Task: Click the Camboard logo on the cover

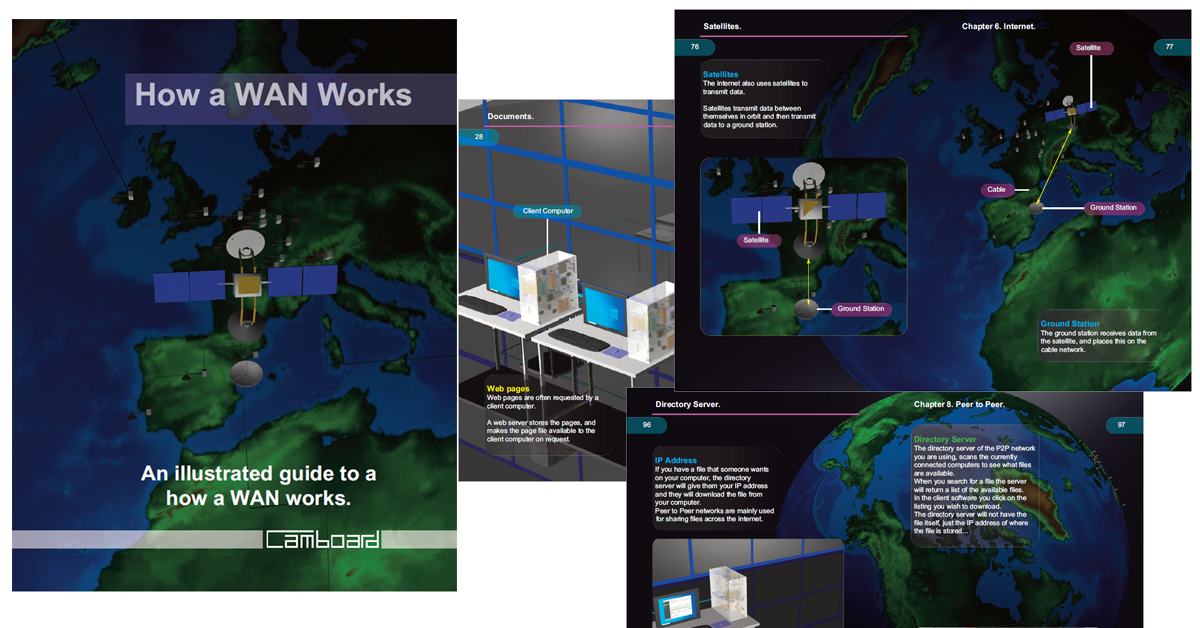Action: pos(322,540)
